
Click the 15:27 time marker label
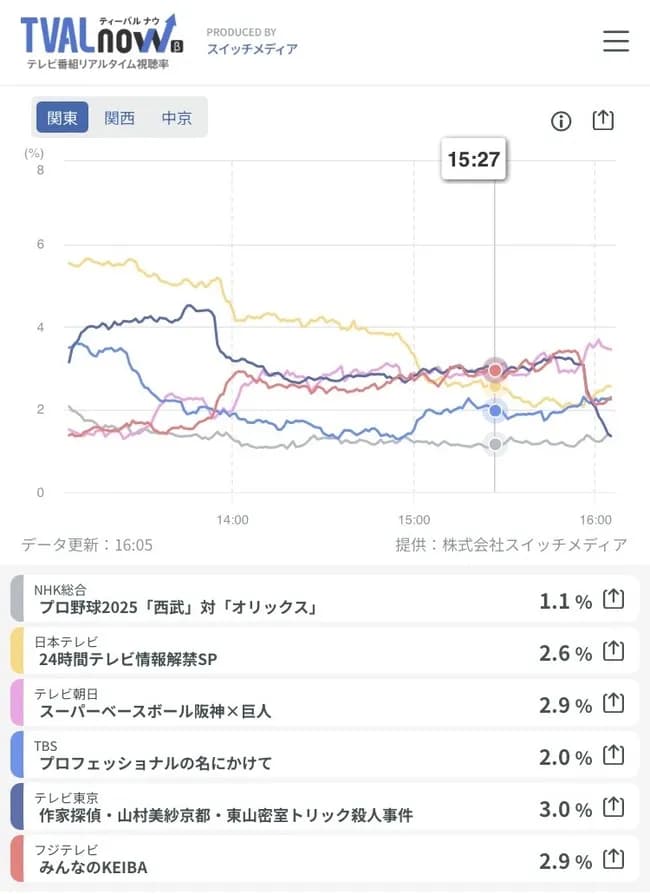(x=473, y=159)
